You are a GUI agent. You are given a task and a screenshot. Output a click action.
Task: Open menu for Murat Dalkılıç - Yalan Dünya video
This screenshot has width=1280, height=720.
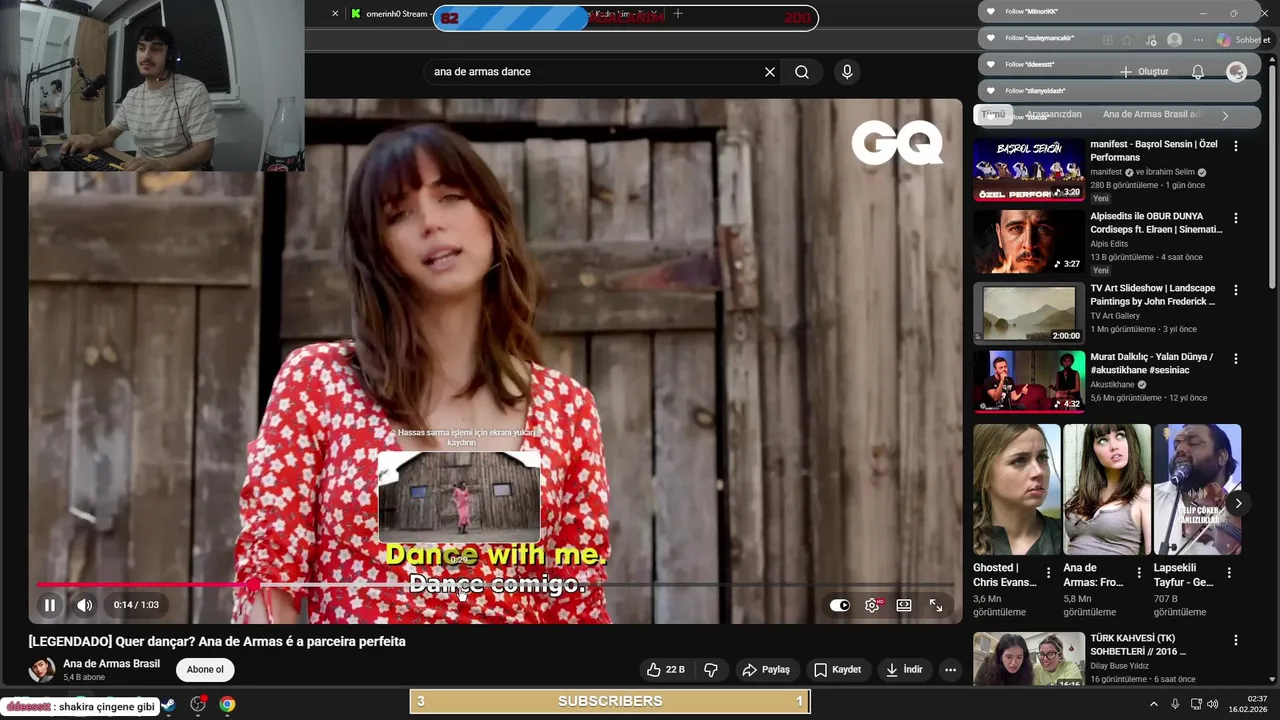(1236, 358)
